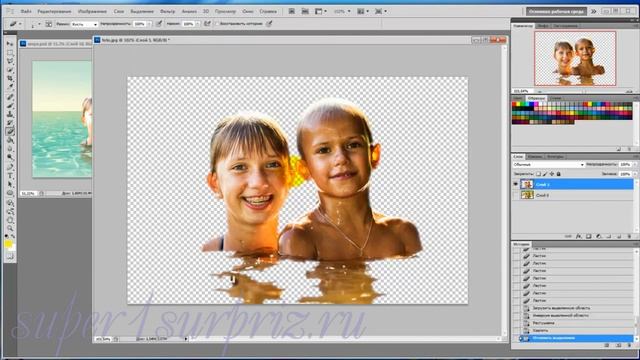
Task: Select the highlighted Eraser tool
Action: (10, 131)
